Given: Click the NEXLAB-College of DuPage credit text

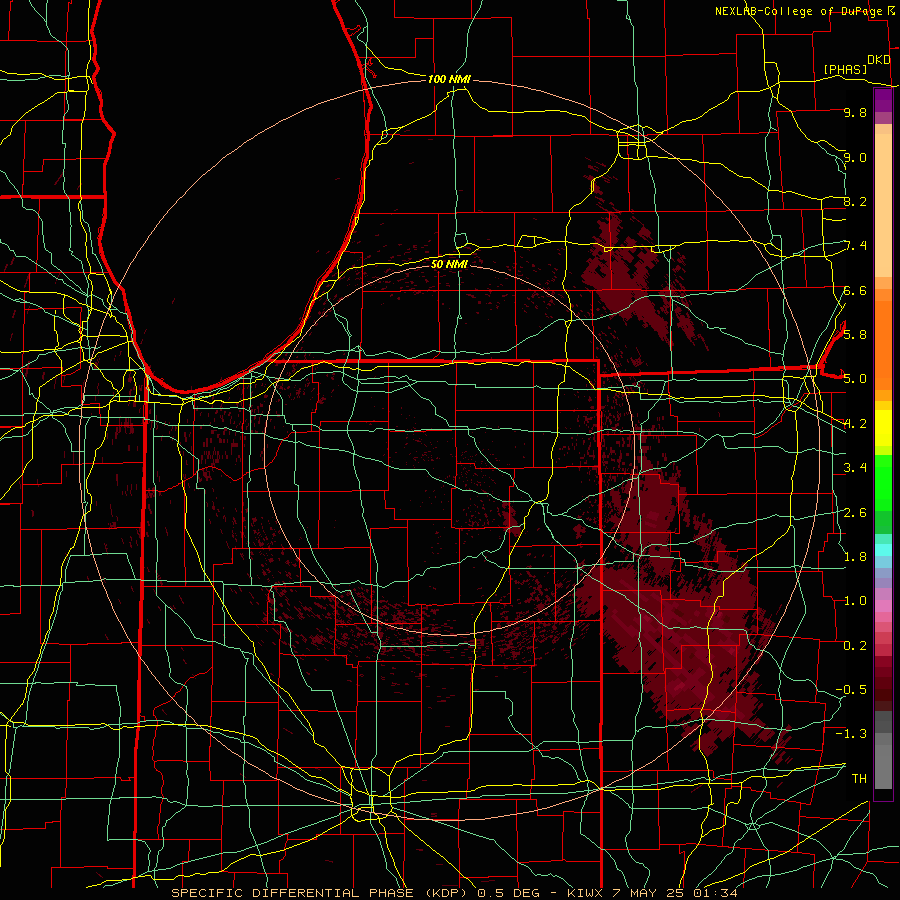Looking at the screenshot, I should 798,11.
